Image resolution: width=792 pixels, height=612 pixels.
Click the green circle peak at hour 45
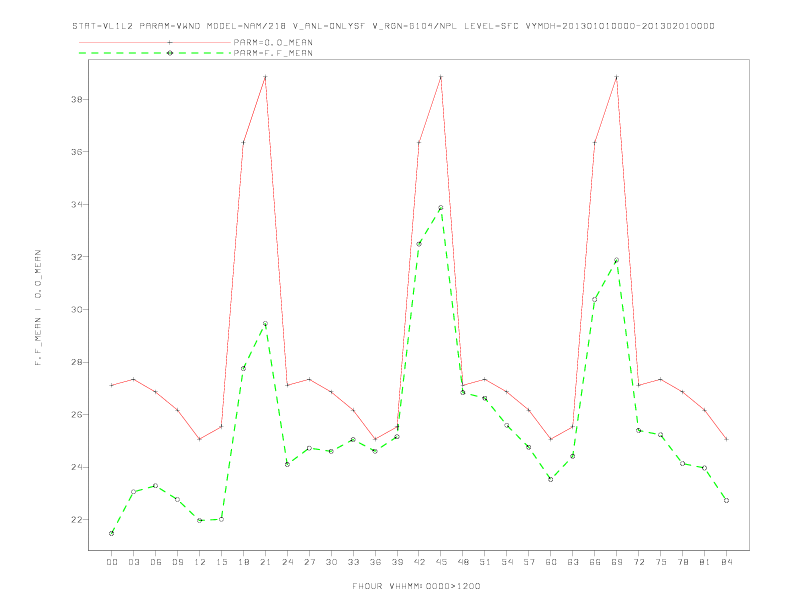click(441, 208)
